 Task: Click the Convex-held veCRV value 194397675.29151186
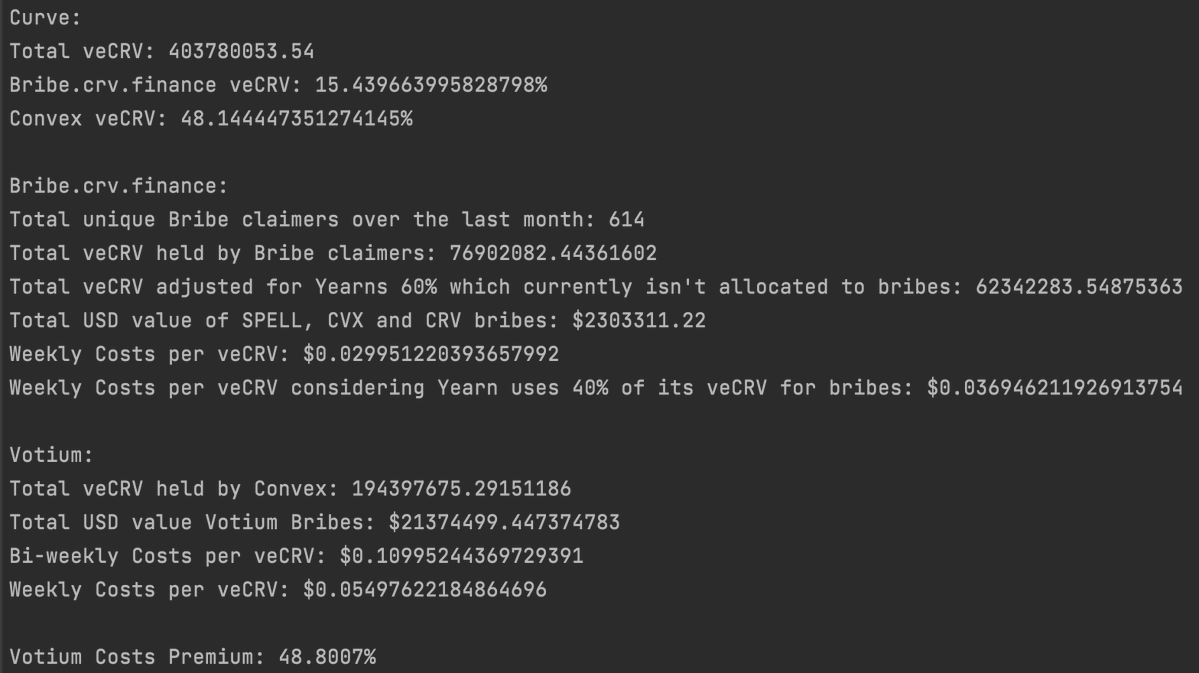[x=461, y=490]
